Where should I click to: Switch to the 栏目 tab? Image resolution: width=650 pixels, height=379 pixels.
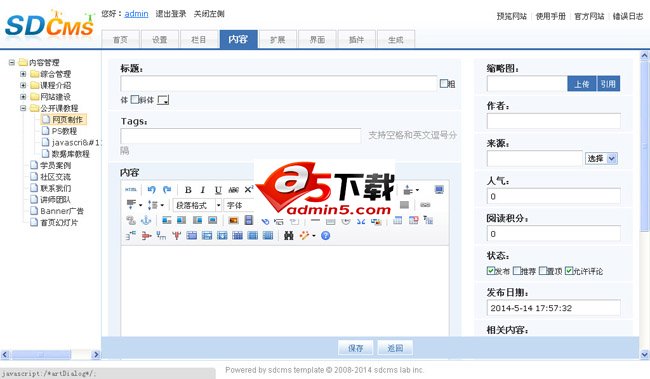coord(199,39)
